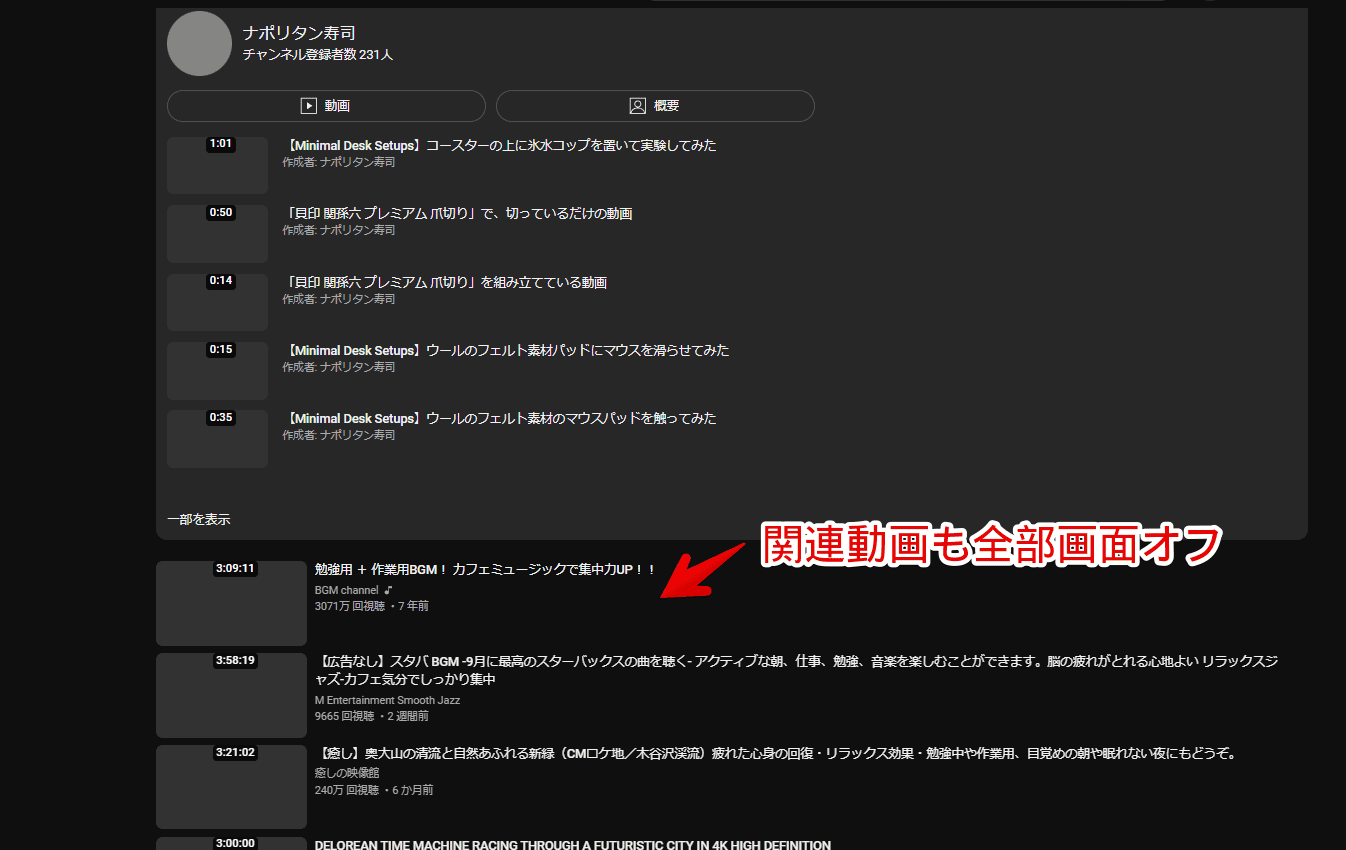Click person icon inside 概要 button

click(x=637, y=106)
